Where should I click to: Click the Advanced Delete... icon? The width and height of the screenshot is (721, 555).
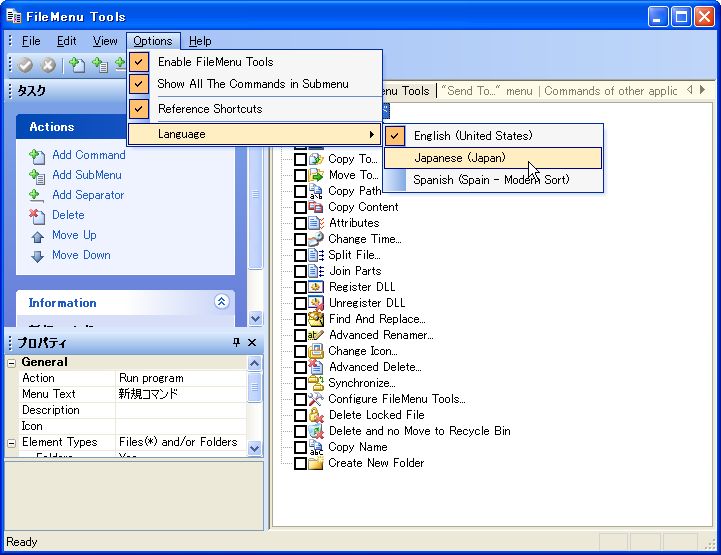(x=316, y=367)
